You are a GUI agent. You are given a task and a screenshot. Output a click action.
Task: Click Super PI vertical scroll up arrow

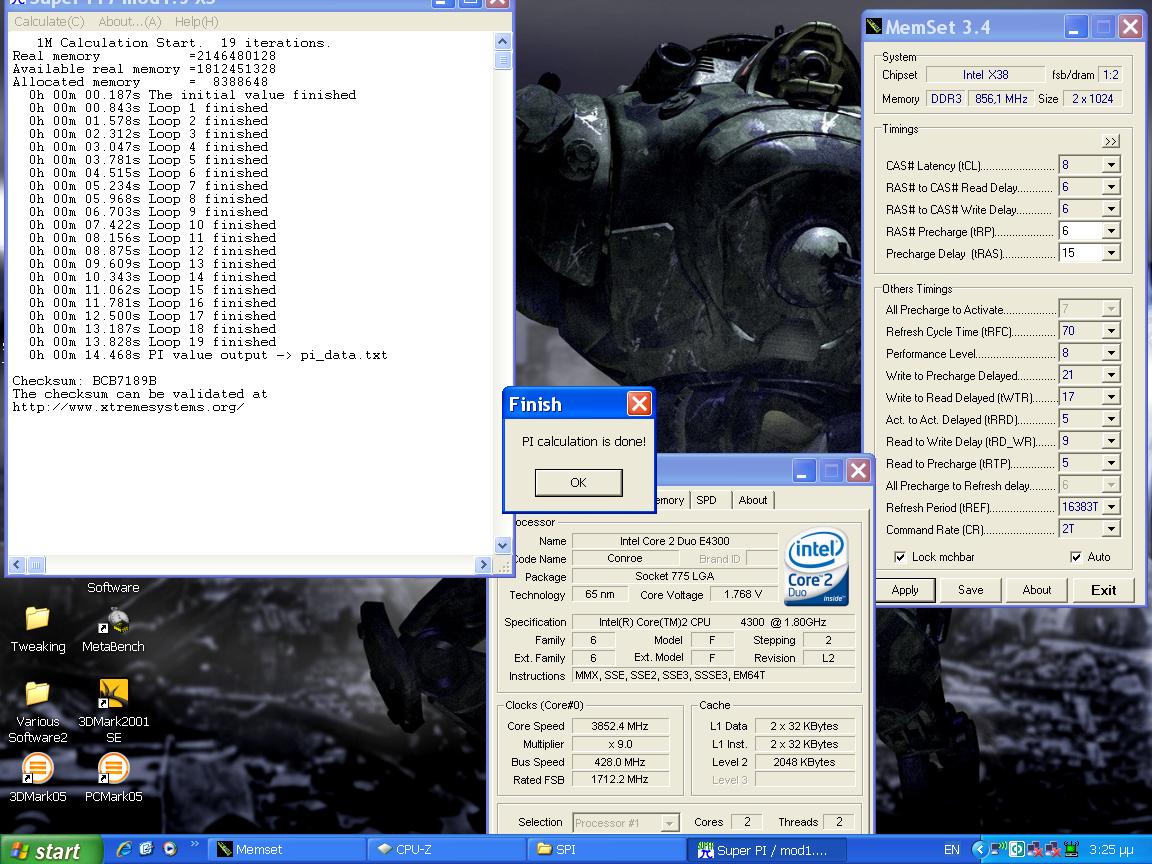503,41
